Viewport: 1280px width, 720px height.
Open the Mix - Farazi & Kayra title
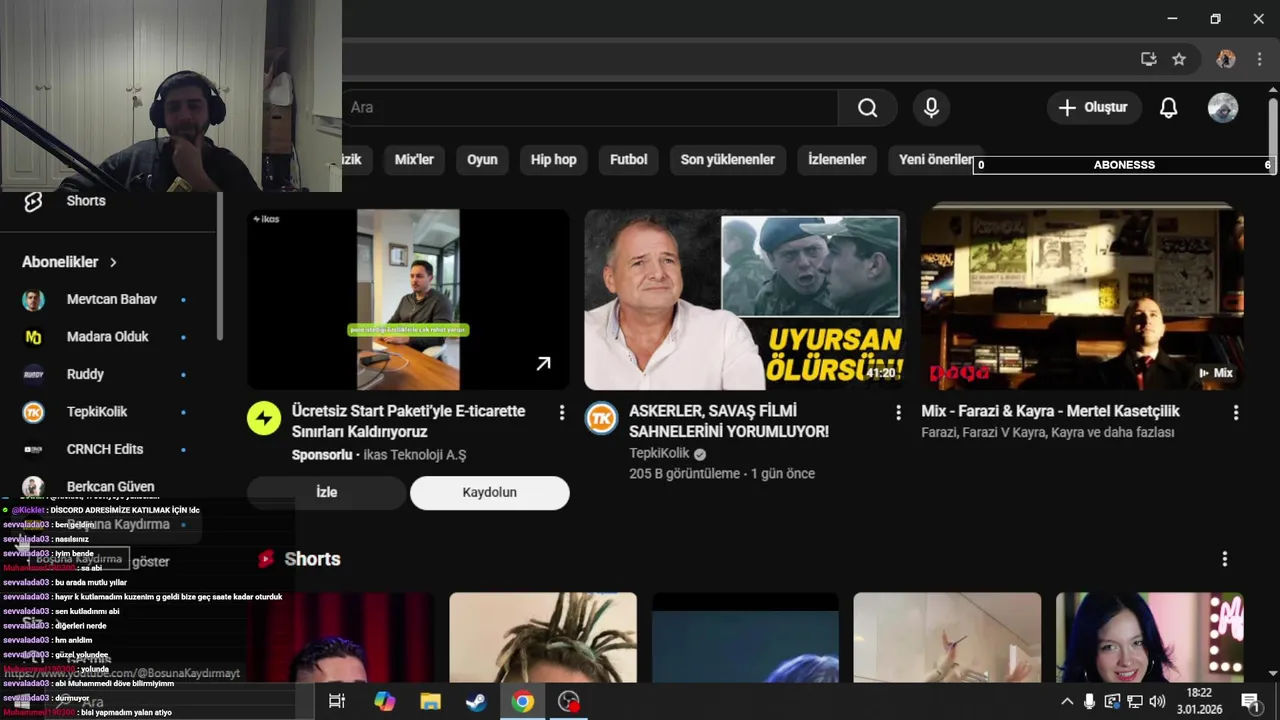point(1050,411)
